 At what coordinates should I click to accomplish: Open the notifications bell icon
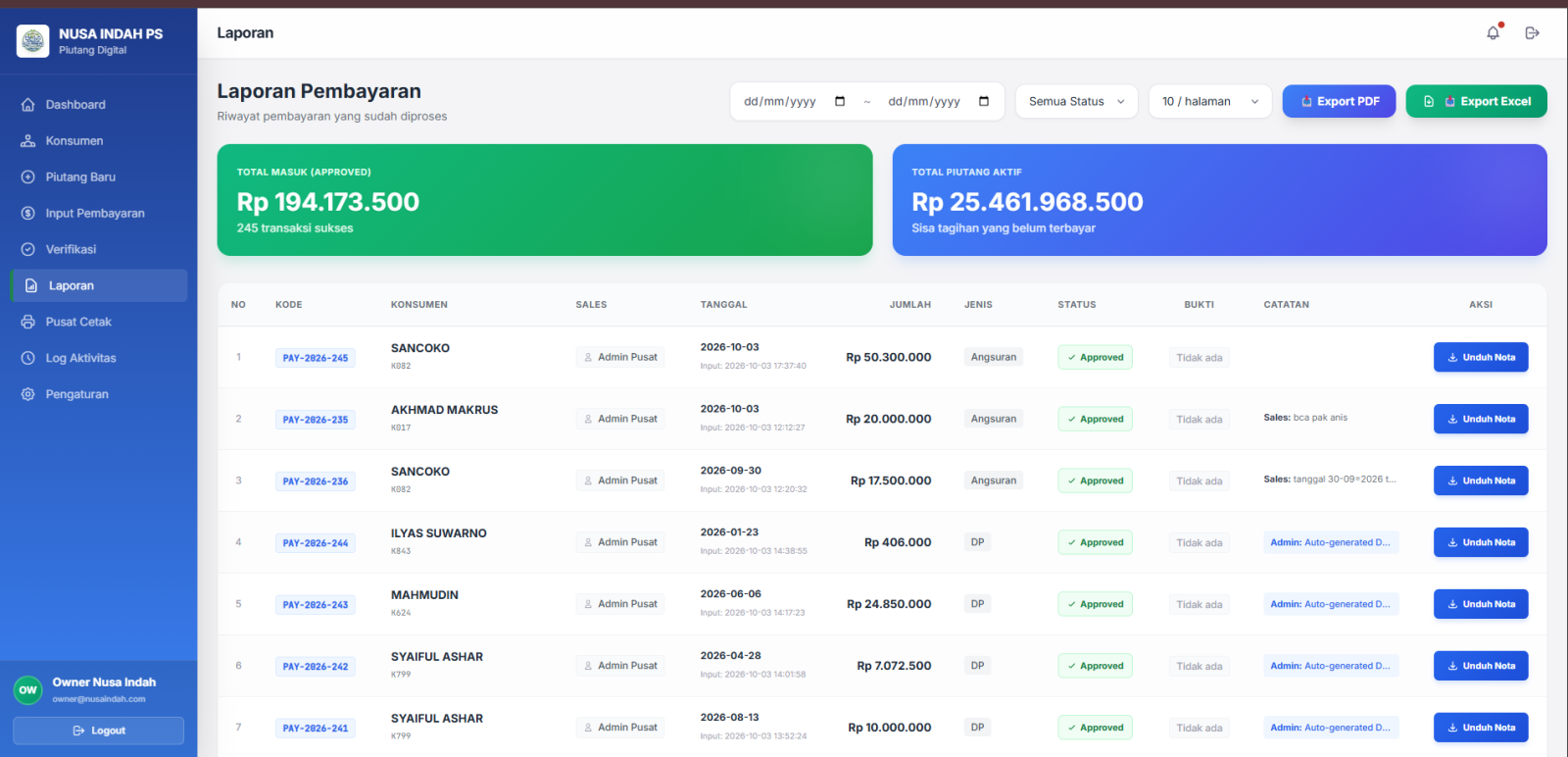click(1493, 32)
